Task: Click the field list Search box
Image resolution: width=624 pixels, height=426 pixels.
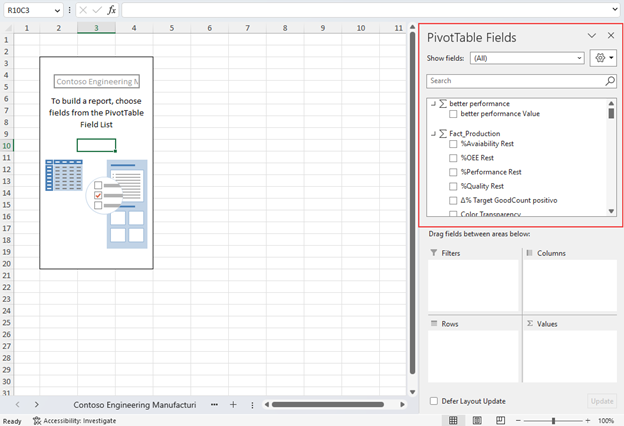Action: pyautogui.click(x=516, y=81)
